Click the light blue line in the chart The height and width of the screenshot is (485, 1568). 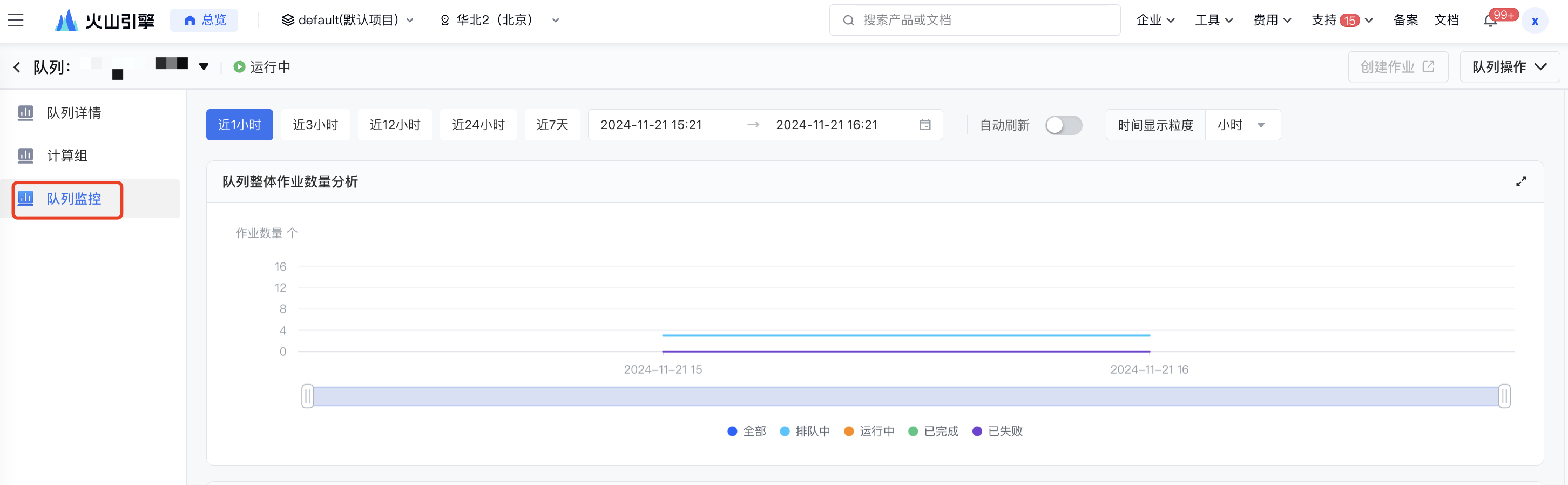point(905,335)
